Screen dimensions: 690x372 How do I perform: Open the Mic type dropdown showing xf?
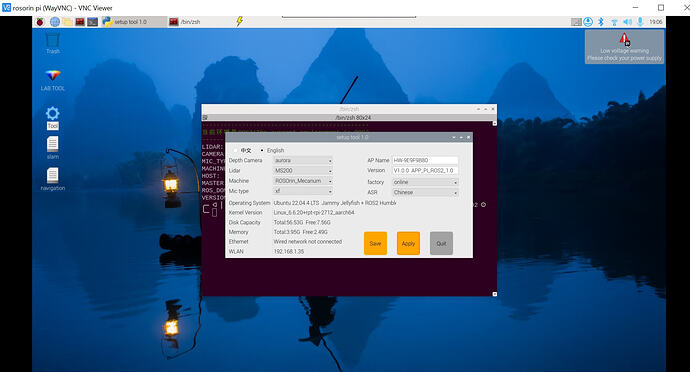pos(303,191)
